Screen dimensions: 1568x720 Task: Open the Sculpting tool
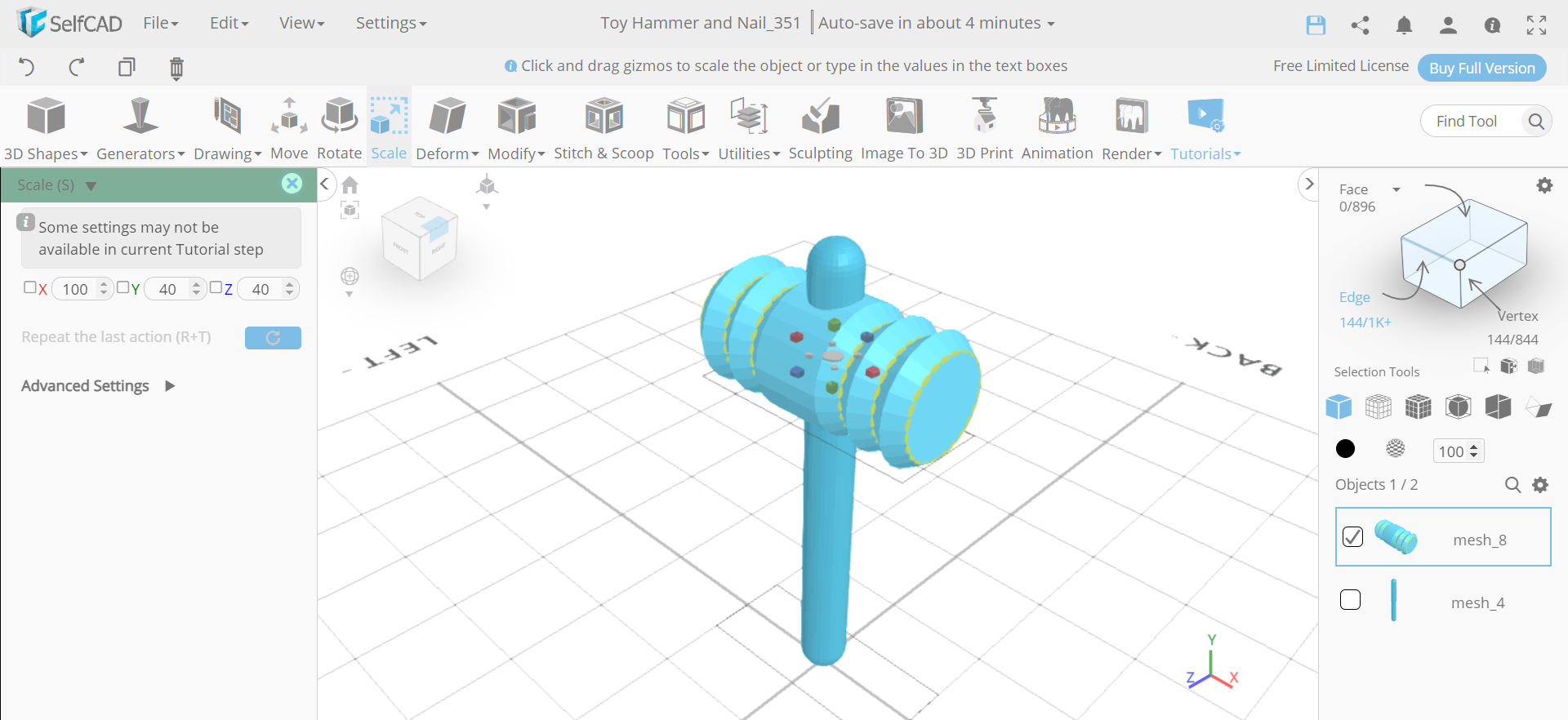[820, 128]
